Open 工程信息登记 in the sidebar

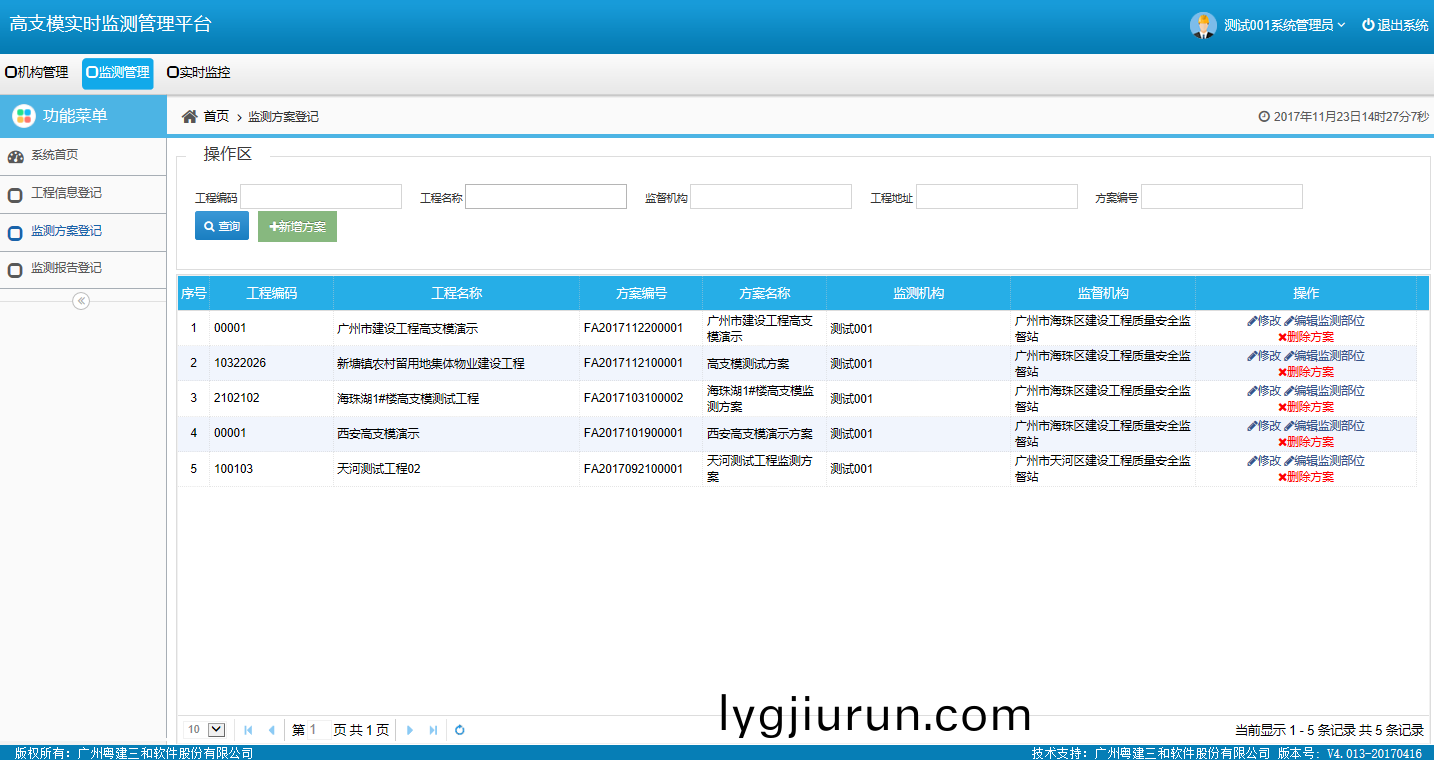[66, 193]
